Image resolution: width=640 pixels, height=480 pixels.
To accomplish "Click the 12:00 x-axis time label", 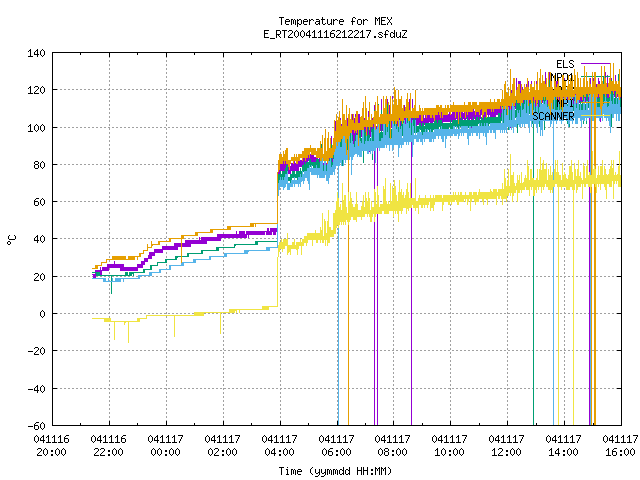I will pyautogui.click(x=506, y=452).
